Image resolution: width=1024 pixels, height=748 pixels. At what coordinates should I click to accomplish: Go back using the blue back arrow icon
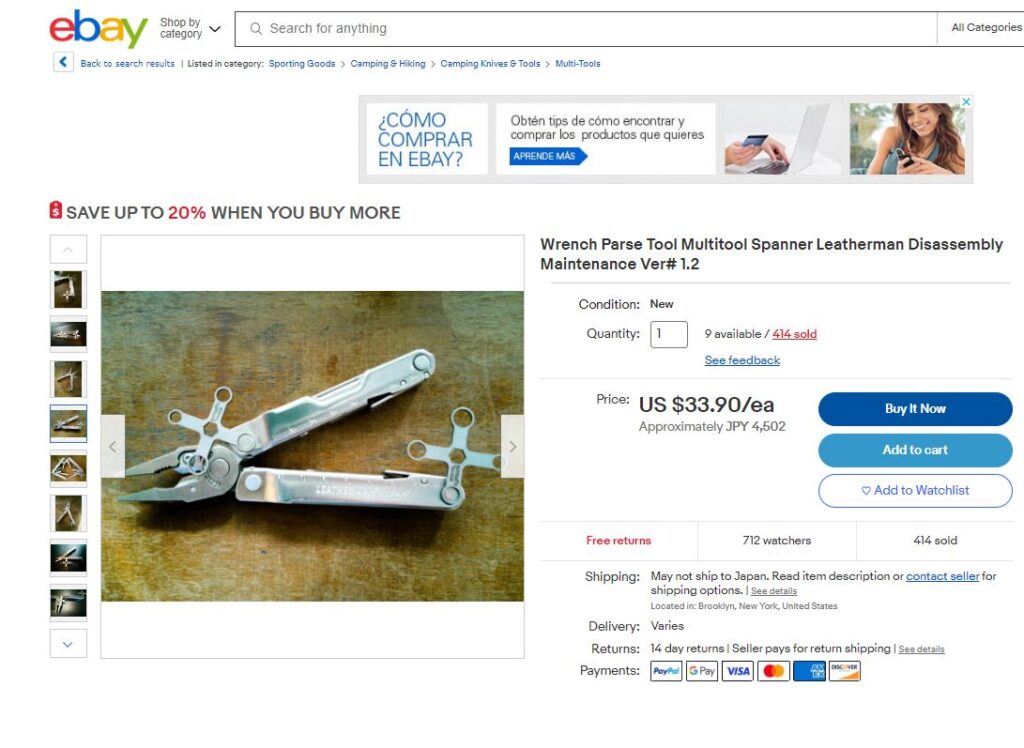63,63
